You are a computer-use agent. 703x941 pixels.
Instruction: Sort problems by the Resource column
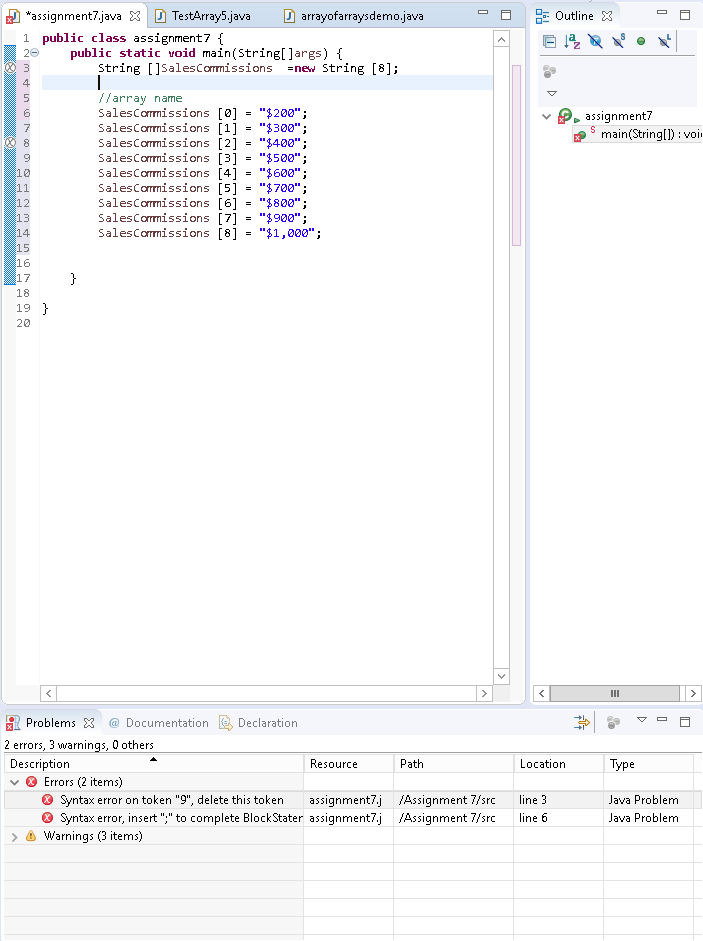pyautogui.click(x=348, y=763)
